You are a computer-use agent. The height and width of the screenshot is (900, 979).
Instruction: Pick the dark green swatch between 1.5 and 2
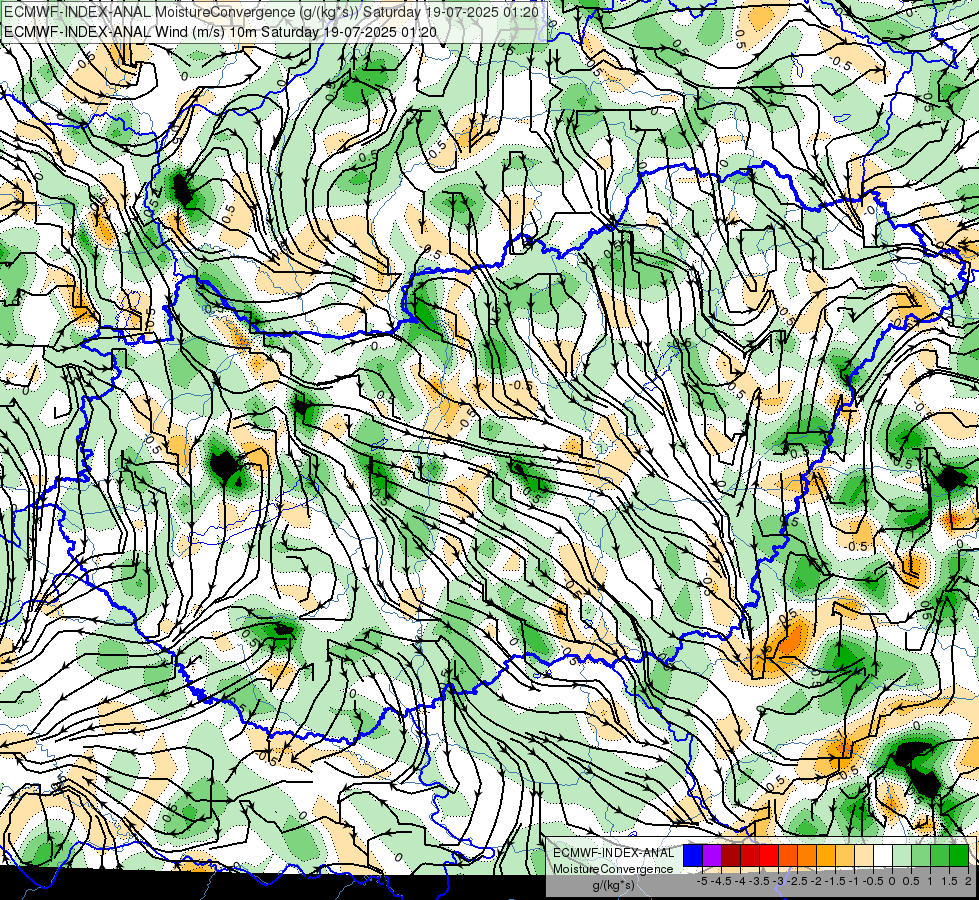click(959, 855)
